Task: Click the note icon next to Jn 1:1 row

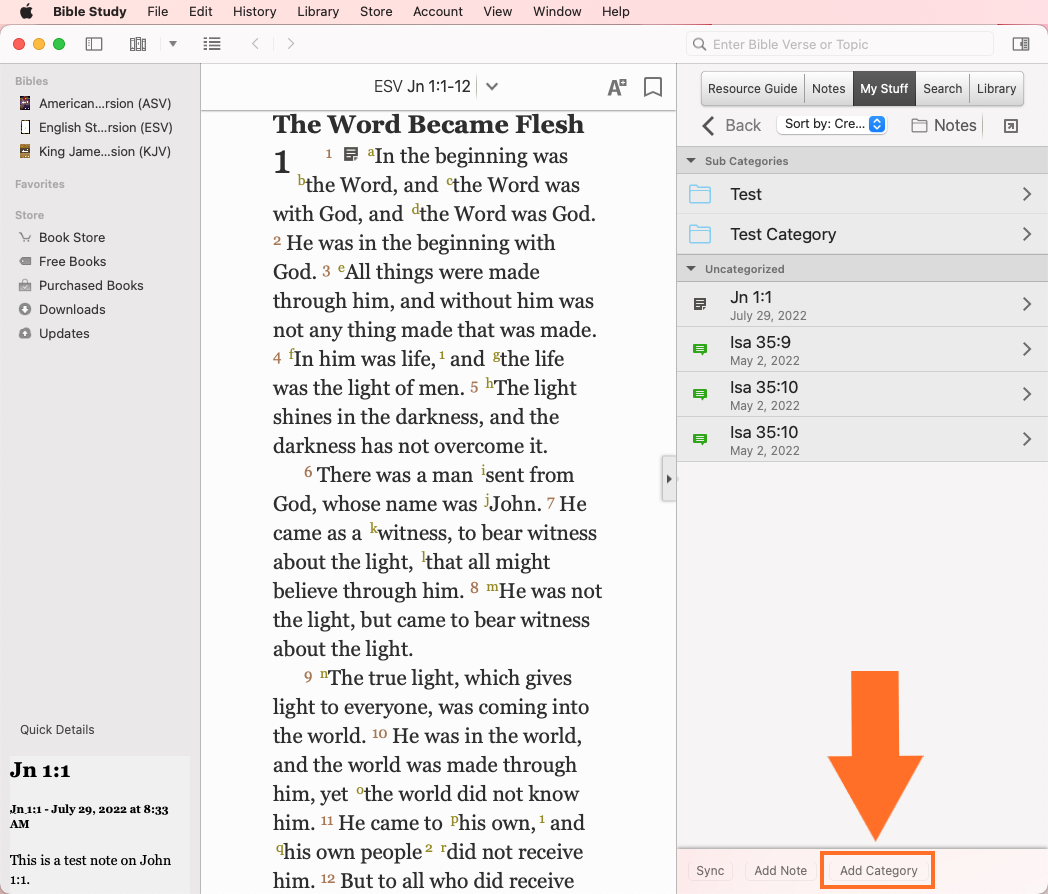Action: click(700, 304)
